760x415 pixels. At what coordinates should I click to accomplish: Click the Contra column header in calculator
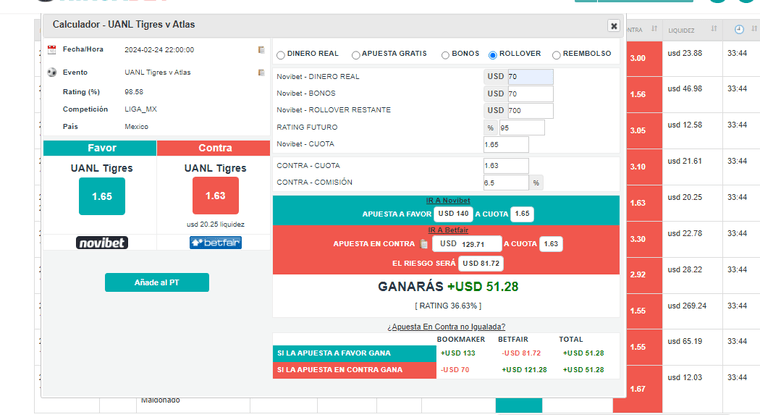[213, 148]
